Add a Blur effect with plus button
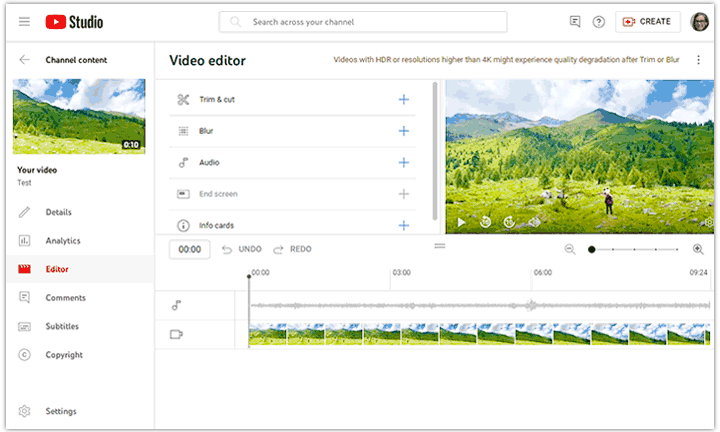This screenshot has width=720, height=432. tap(404, 131)
